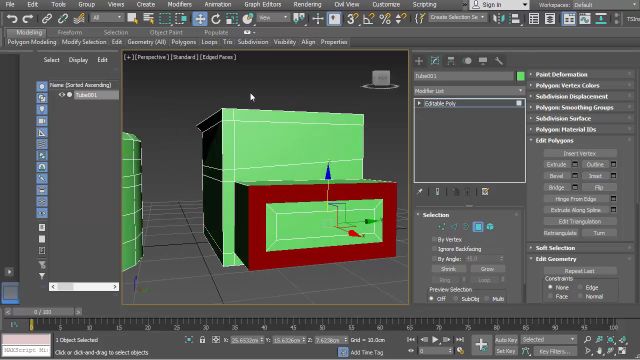Click the Hinge From Edge button
Screen dimensions: 640x360
click(576, 199)
